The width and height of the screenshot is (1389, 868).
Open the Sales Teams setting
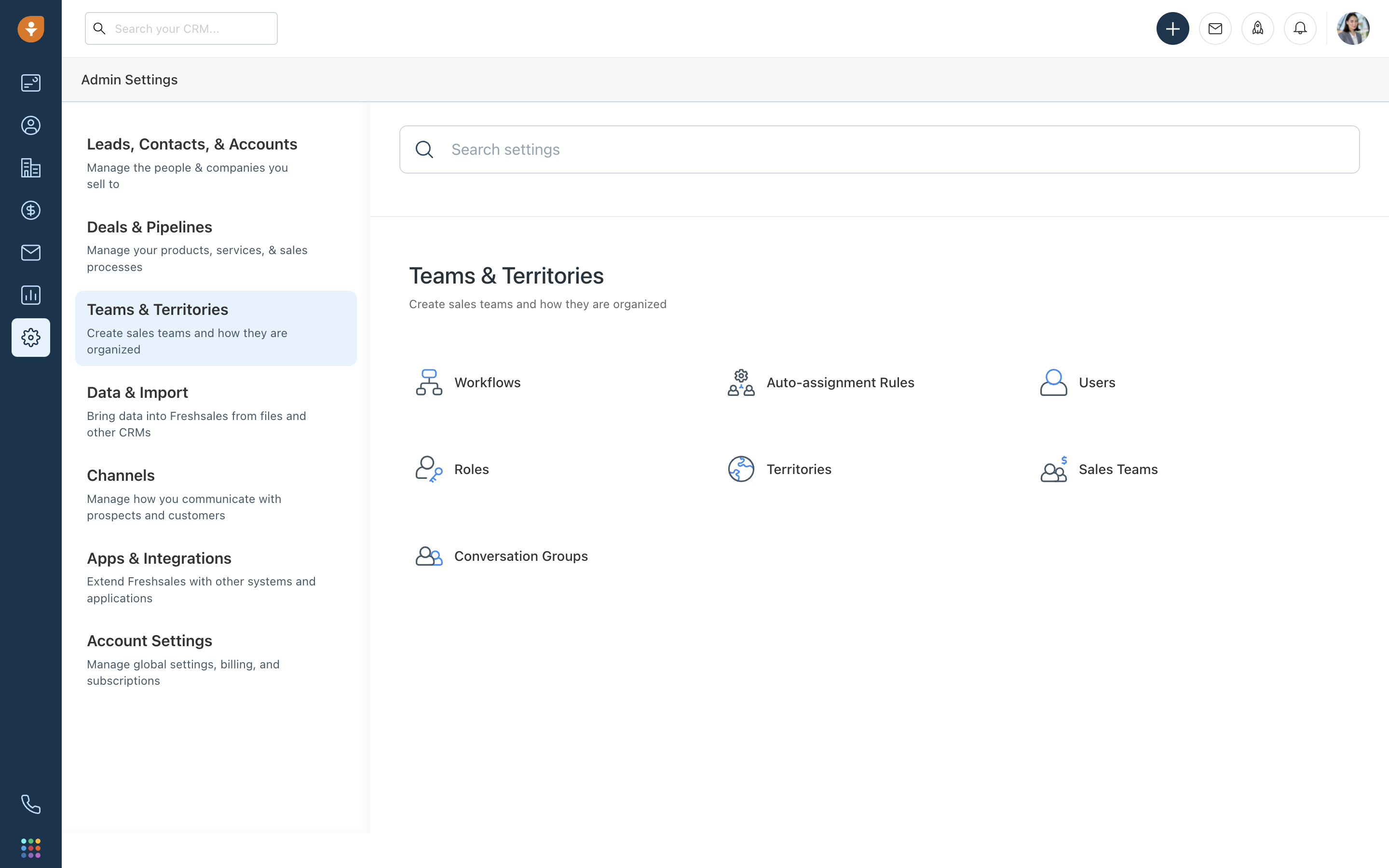click(x=1117, y=469)
